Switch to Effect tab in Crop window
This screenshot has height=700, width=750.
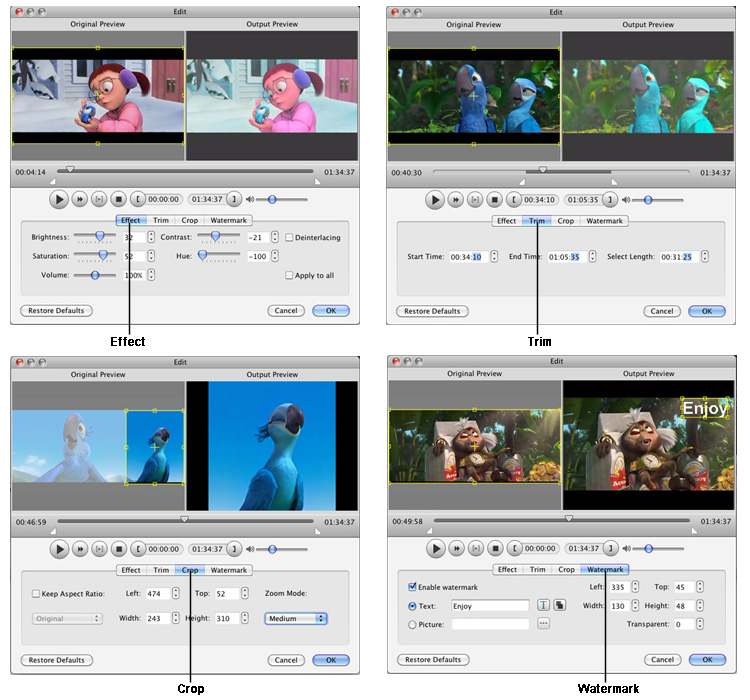click(131, 570)
